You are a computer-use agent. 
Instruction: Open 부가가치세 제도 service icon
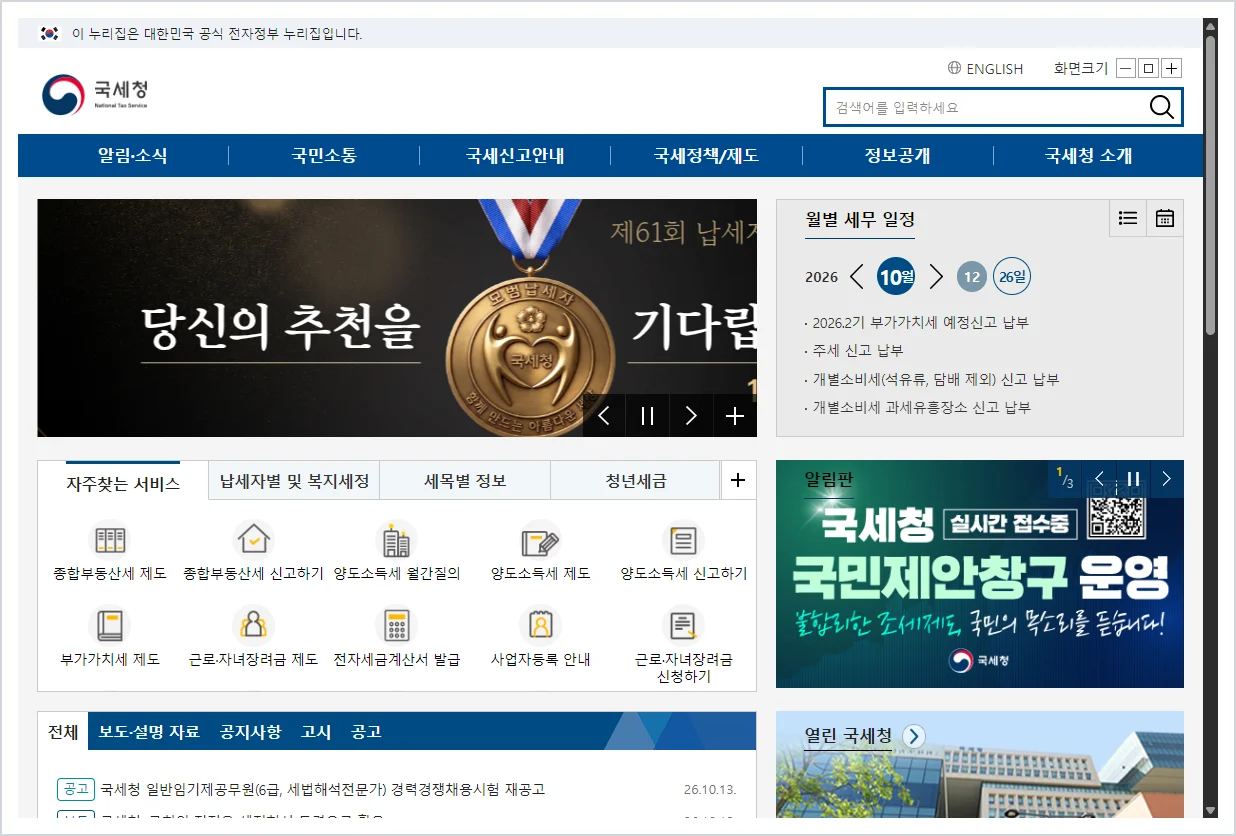(x=110, y=626)
